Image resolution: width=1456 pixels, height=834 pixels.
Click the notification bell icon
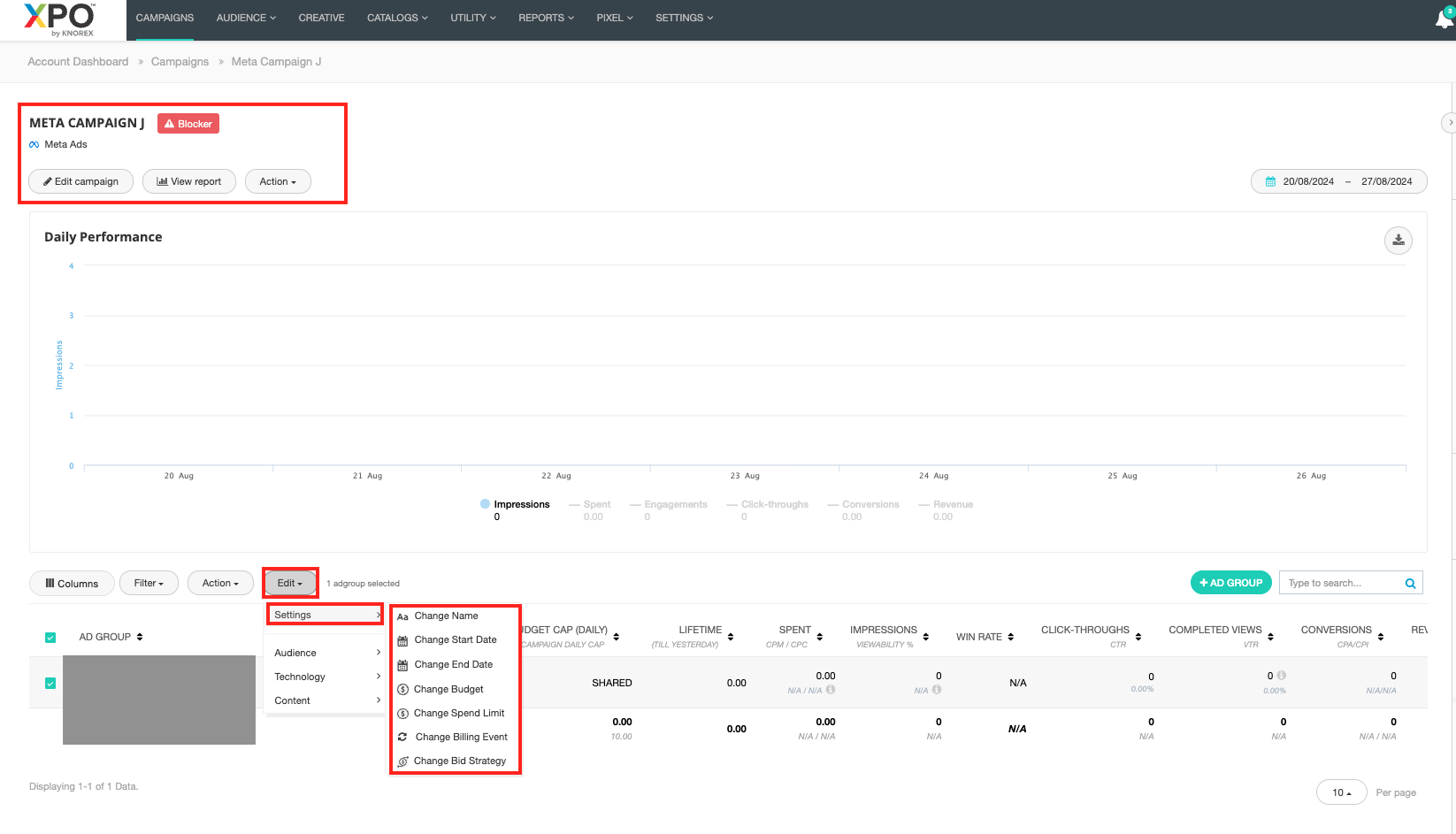1443,19
